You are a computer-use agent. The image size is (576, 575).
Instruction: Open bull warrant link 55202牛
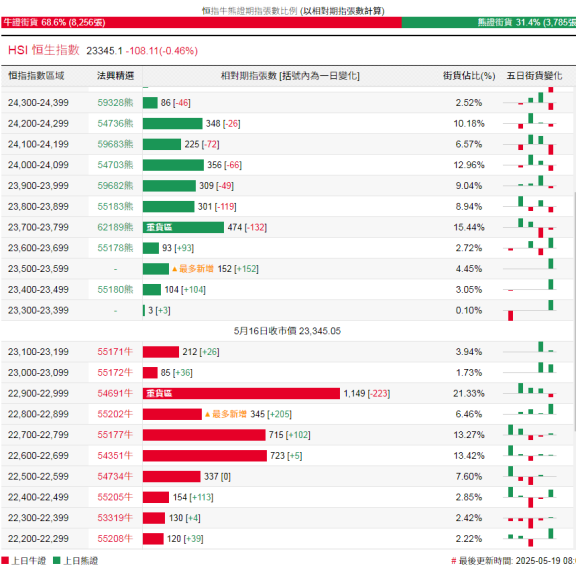click(x=115, y=414)
